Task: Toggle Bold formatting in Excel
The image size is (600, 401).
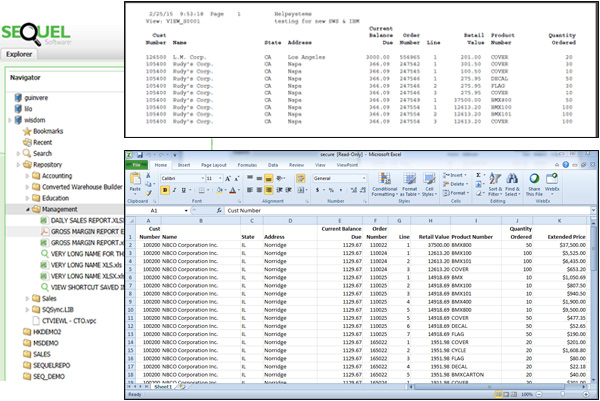Action: point(165,190)
